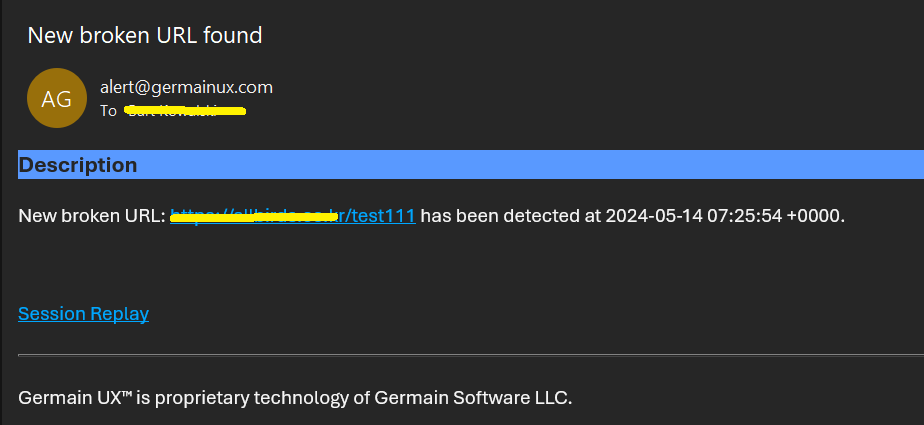The width and height of the screenshot is (924, 425).
Task: Click the horizontal divider above the footer
Action: (x=470, y=355)
